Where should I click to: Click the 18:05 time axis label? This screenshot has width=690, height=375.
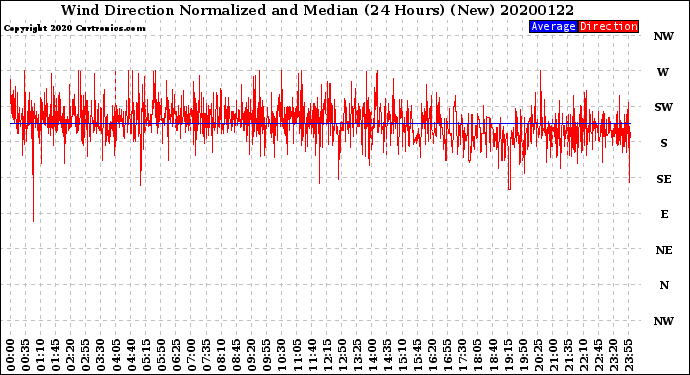point(478,355)
